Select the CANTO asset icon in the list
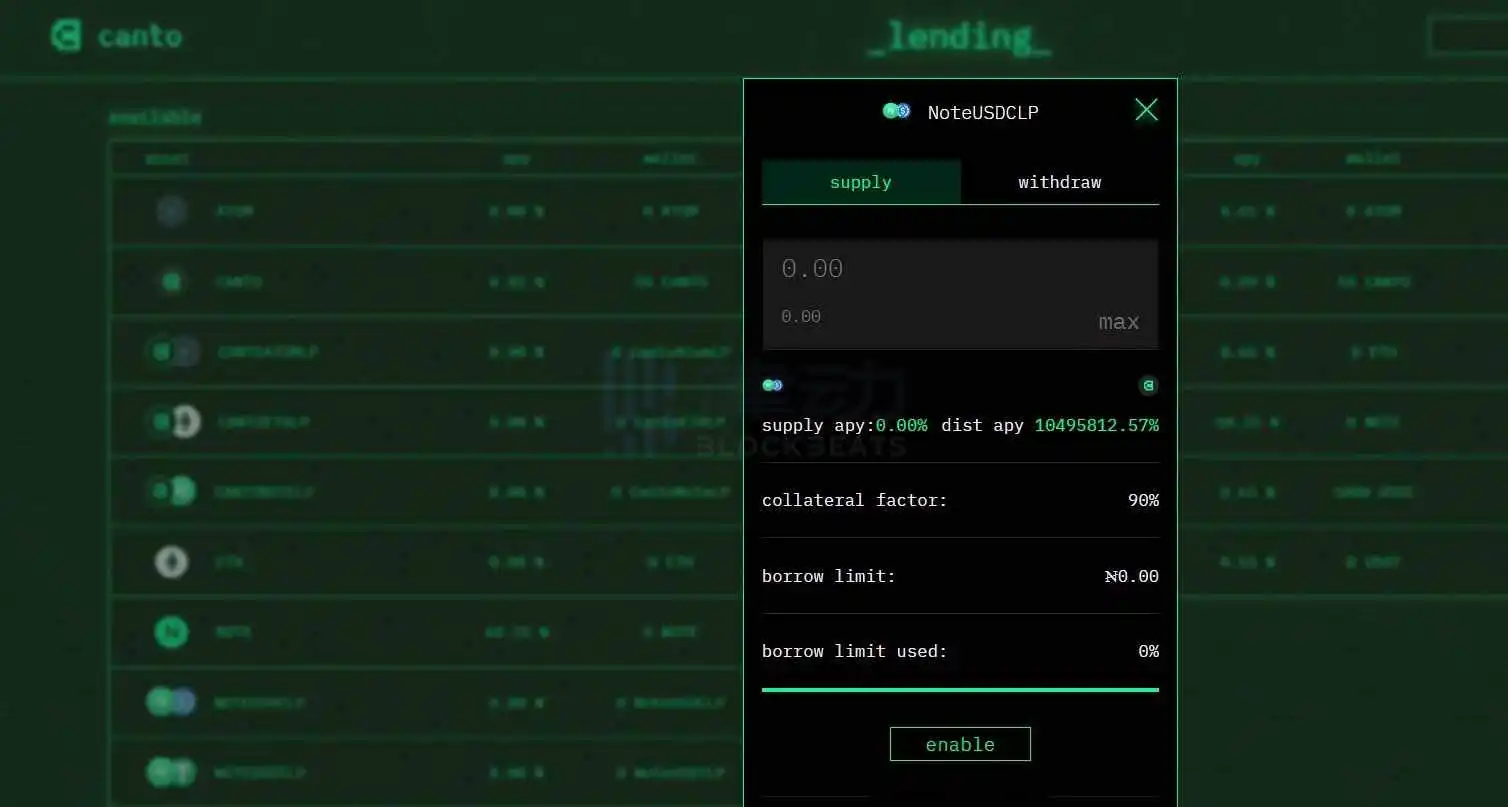The width and height of the screenshot is (1508, 807). pos(172,282)
